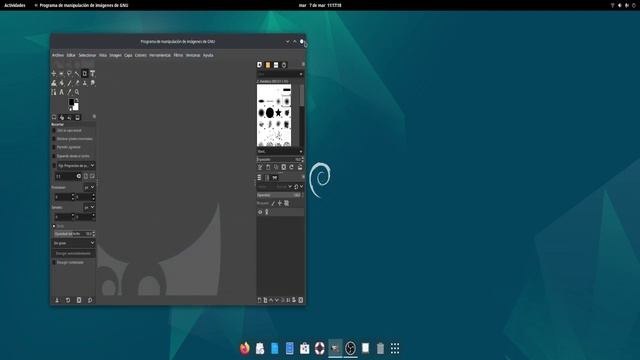Image resolution: width=640 pixels, height=360 pixels.
Task: Open the Filtros menu
Action: [x=178, y=55]
